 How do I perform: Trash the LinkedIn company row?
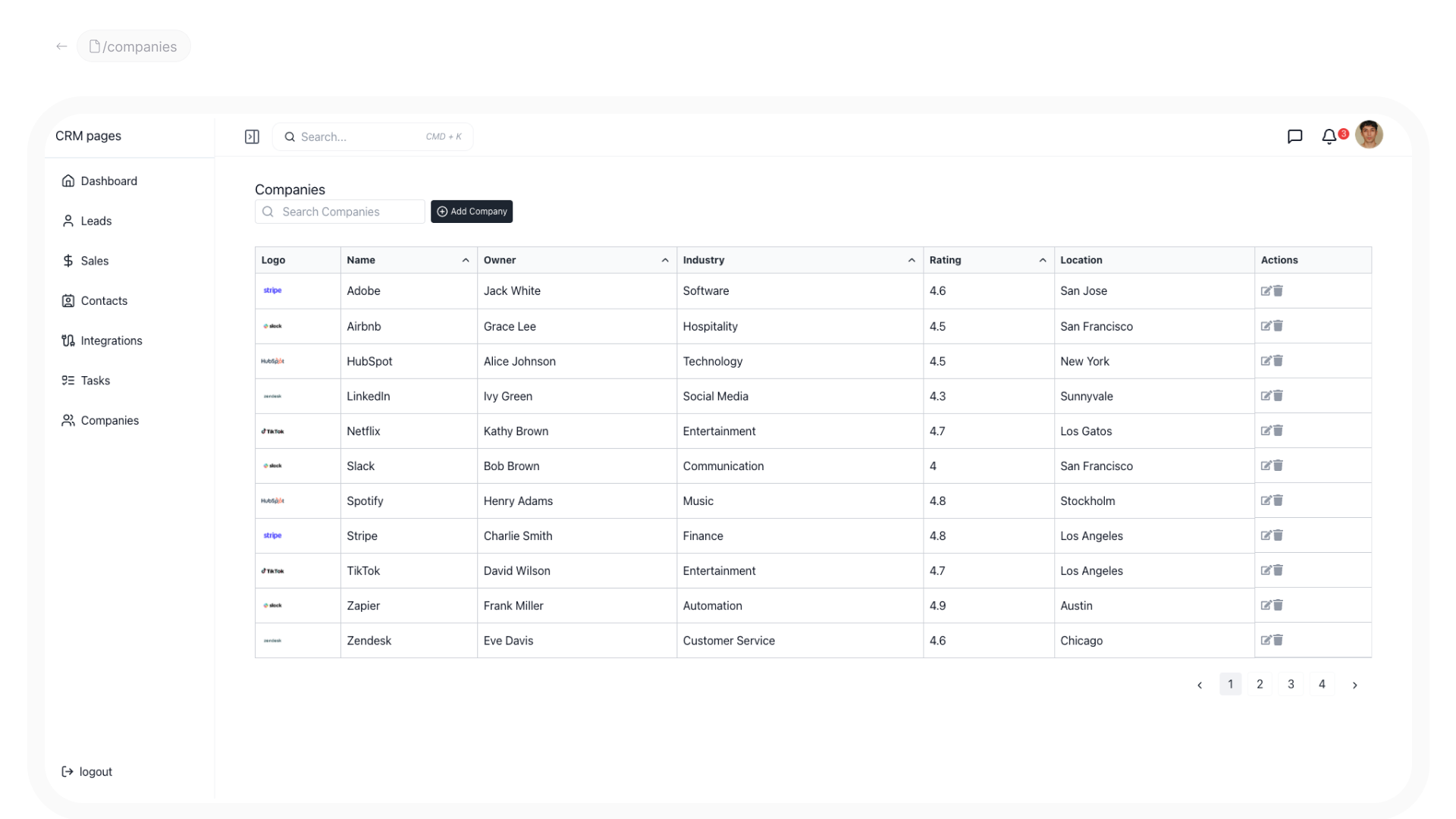[x=1278, y=395]
